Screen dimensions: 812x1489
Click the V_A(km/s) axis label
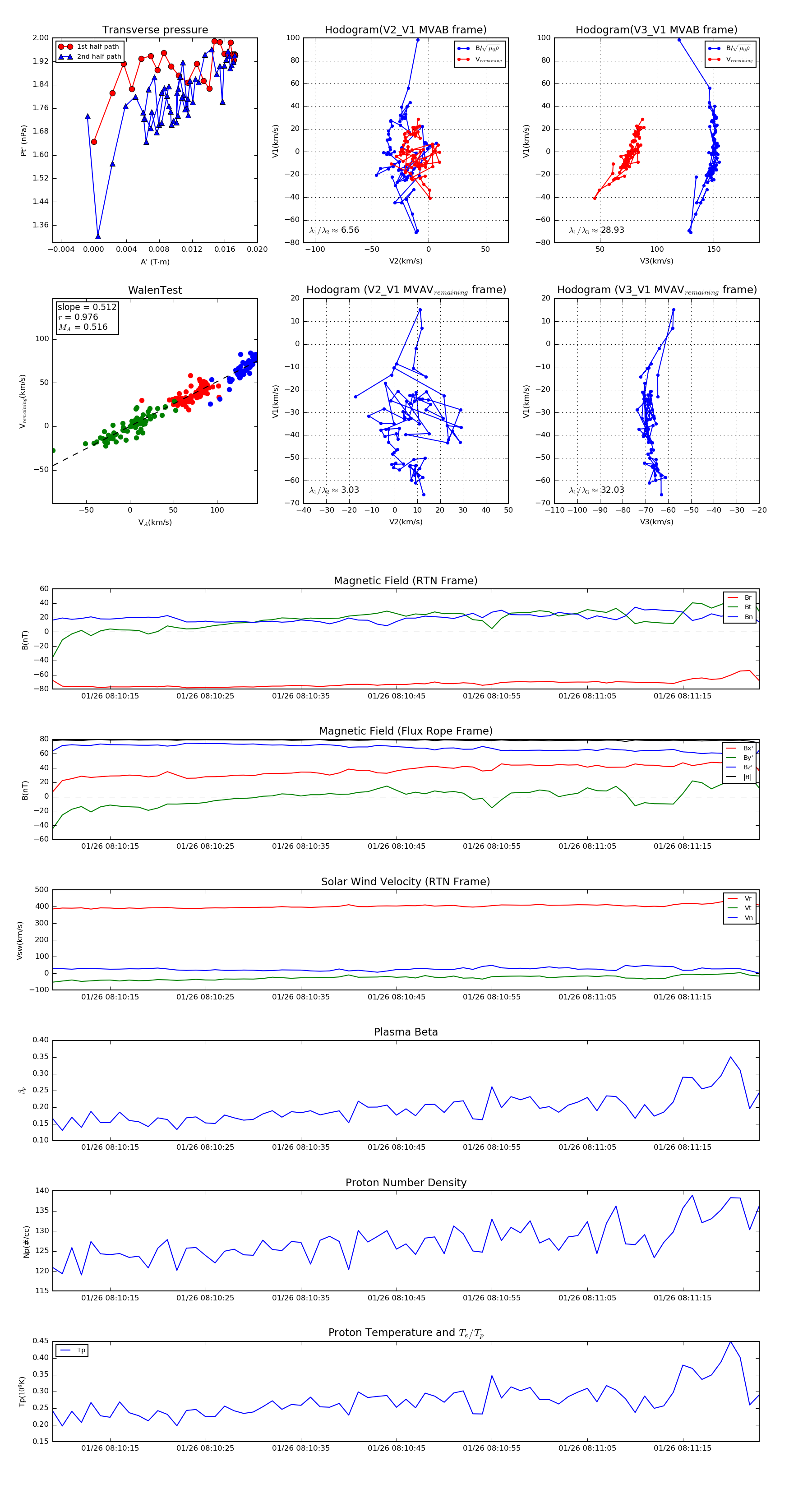pyautogui.click(x=155, y=522)
